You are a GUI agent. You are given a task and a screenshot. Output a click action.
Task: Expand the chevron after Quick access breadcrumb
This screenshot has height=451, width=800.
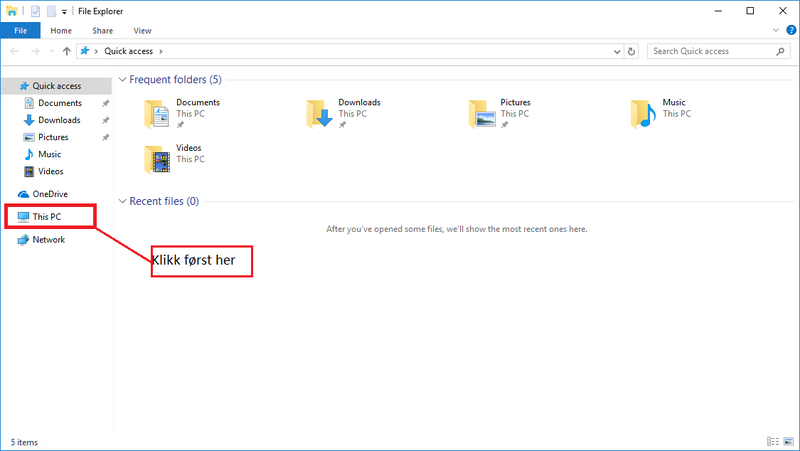(161, 51)
